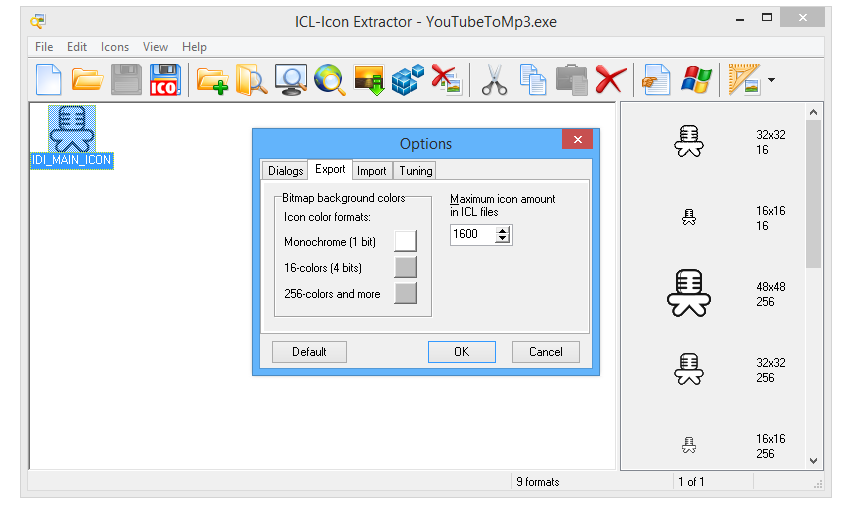The width and height of the screenshot is (860, 516).
Task: Open the Edit menu
Action: tap(77, 47)
